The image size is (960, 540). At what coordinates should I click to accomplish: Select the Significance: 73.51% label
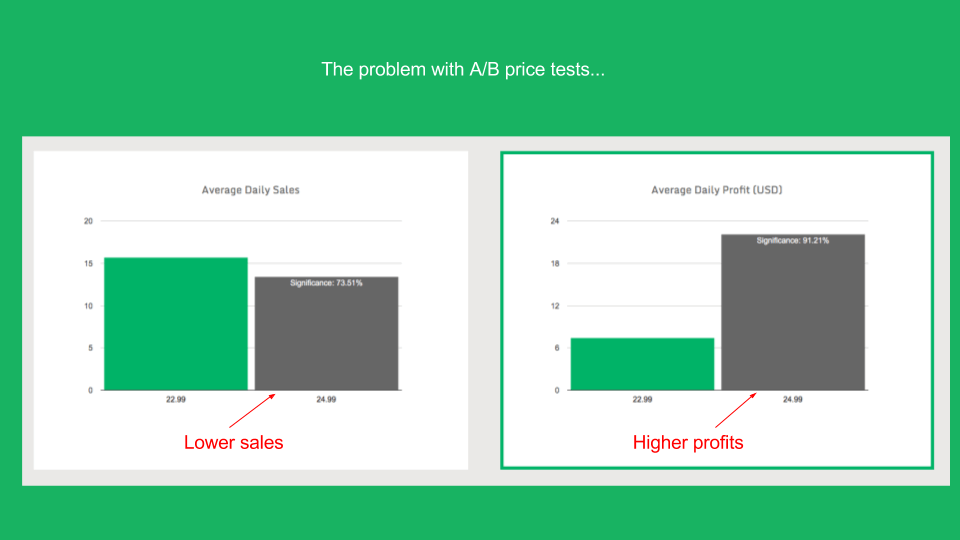[x=326, y=283]
